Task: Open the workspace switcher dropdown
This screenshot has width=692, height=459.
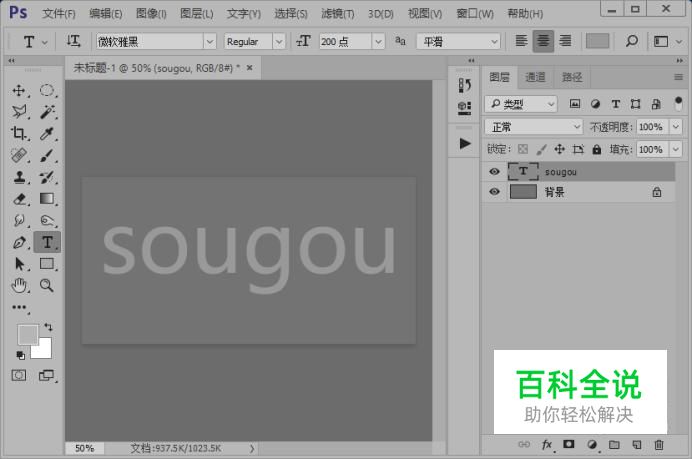Action: (667, 41)
